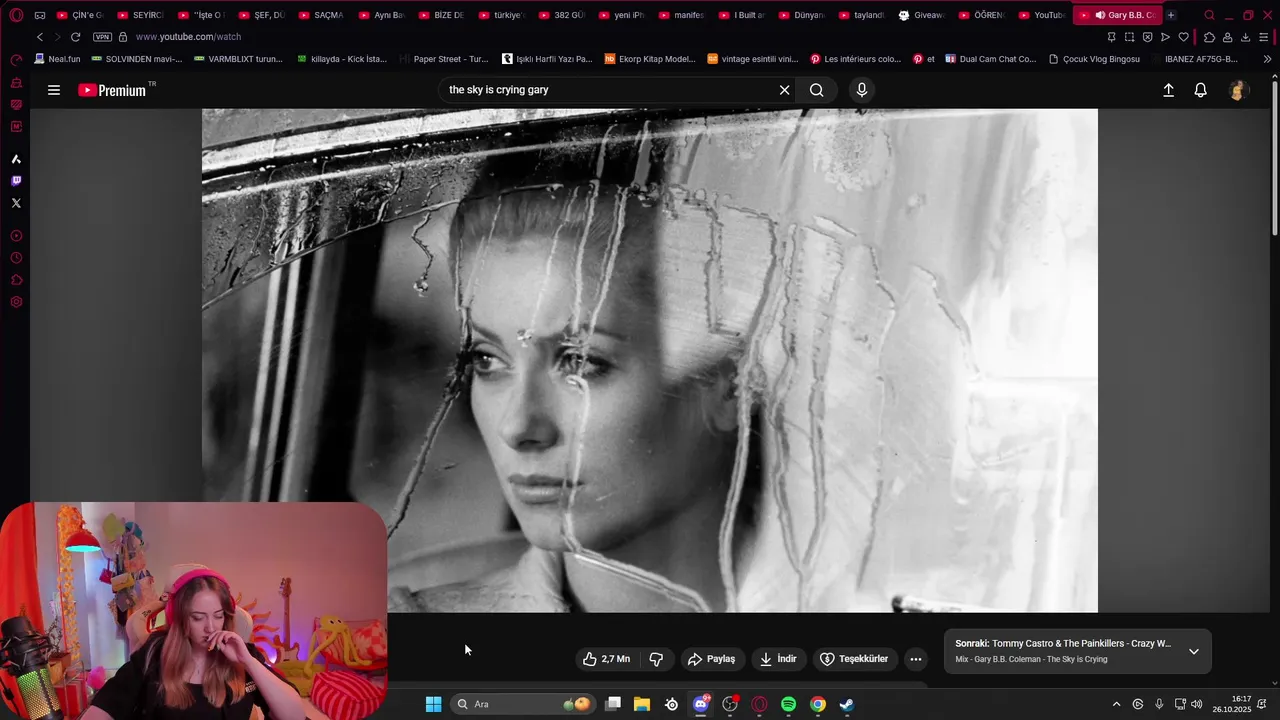The height and width of the screenshot is (720, 1280).
Task: Open the player/flow send icon
Action: [x=1165, y=37]
